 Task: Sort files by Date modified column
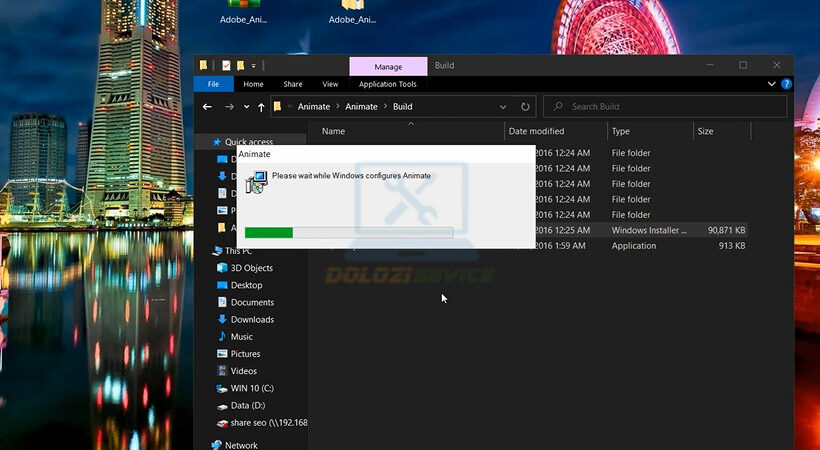point(536,131)
